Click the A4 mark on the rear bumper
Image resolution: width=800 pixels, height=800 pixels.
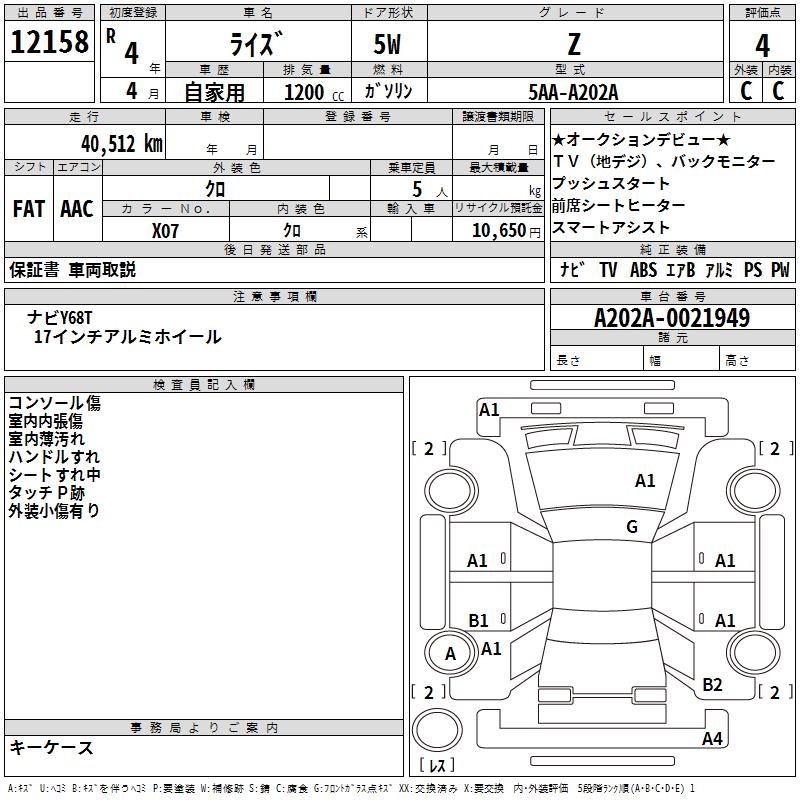pos(712,738)
